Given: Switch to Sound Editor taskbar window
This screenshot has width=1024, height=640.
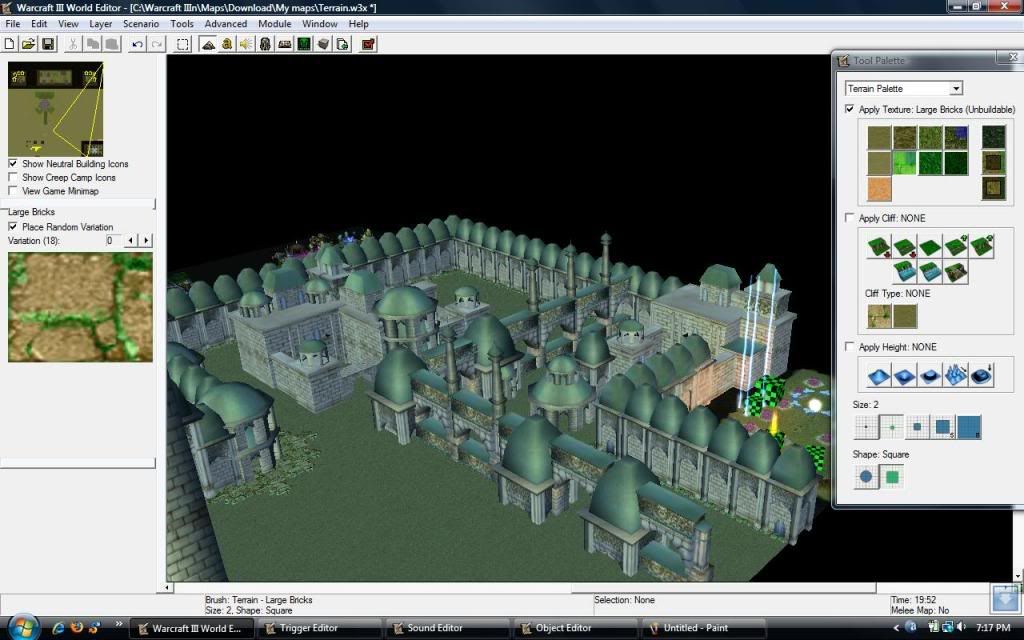Looking at the screenshot, I should click(x=447, y=628).
